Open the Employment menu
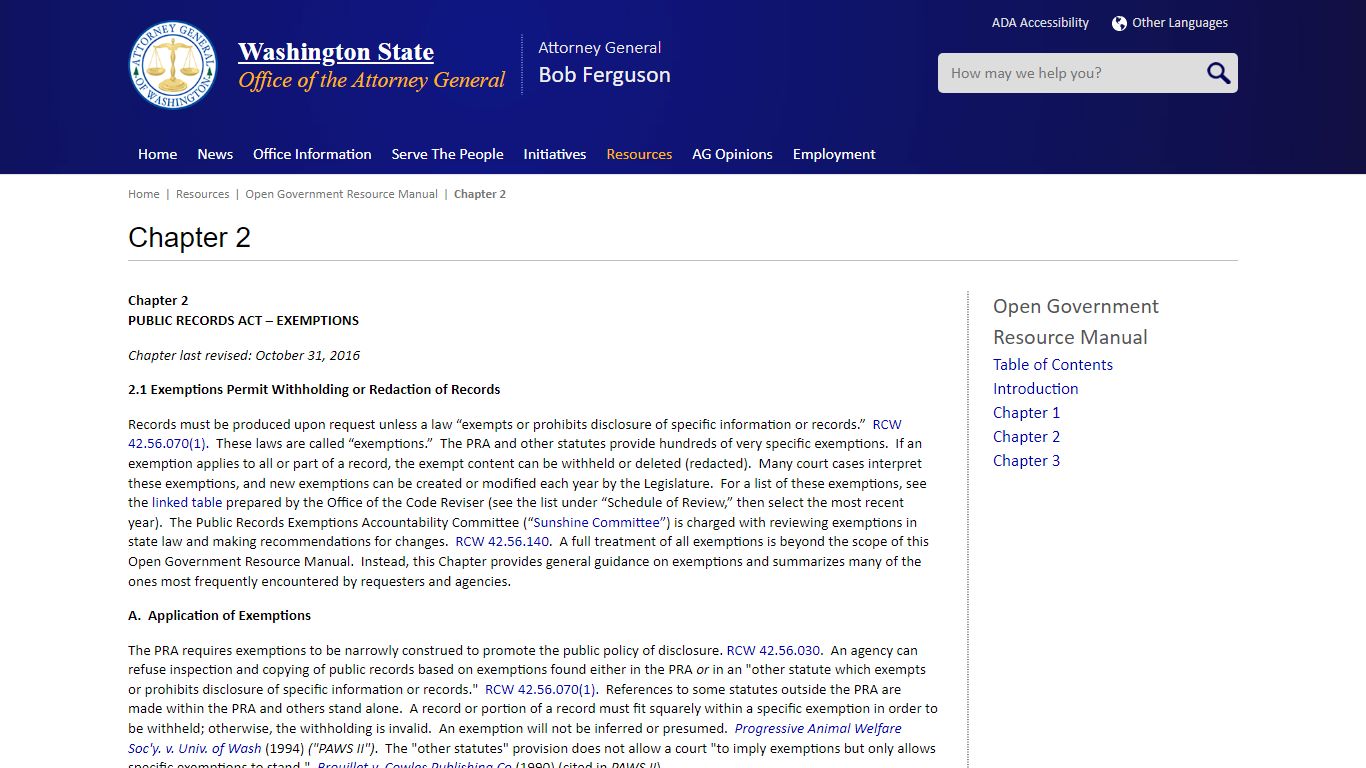The image size is (1366, 768). coord(834,154)
